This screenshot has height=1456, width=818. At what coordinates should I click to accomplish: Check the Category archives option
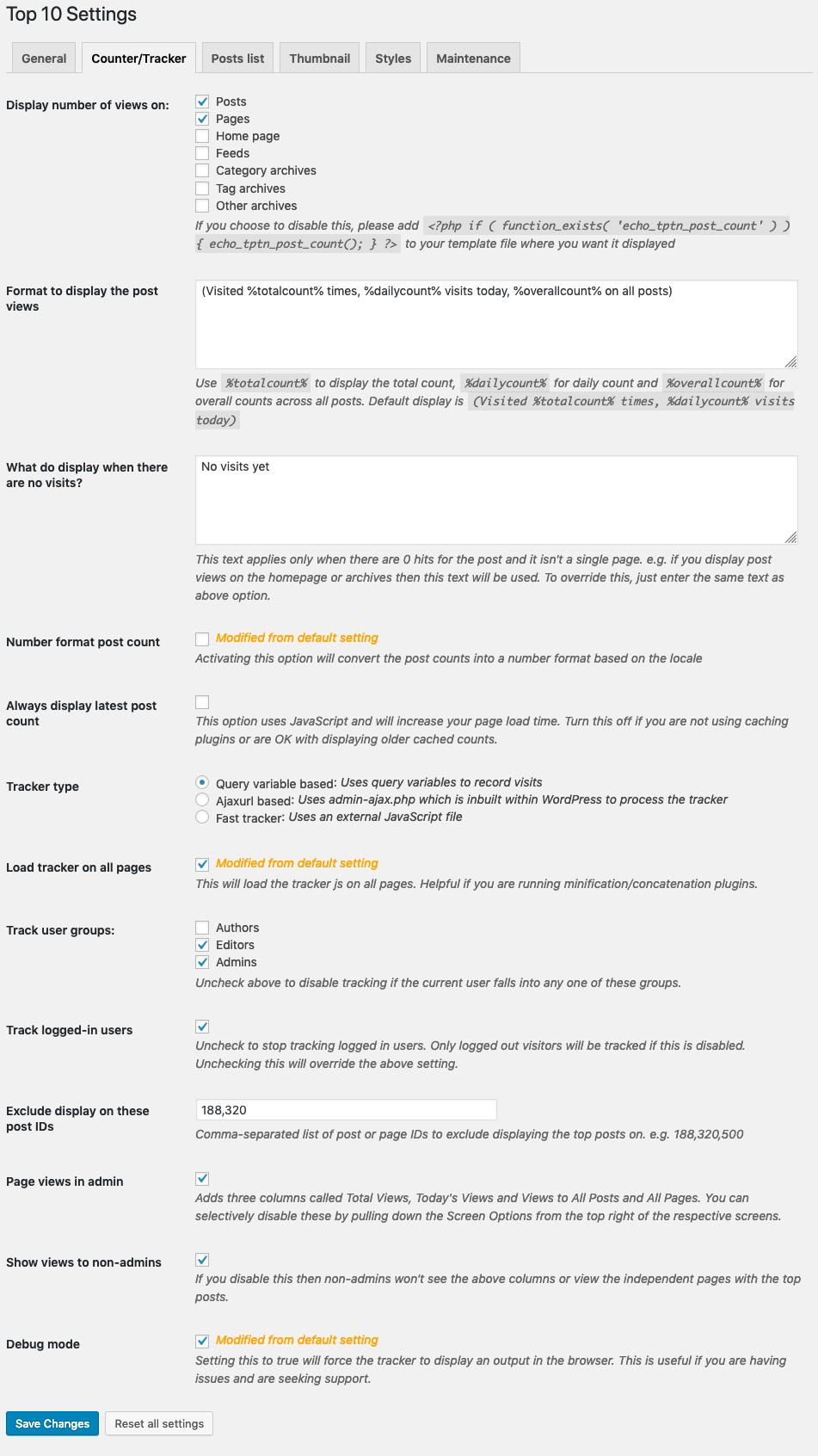point(202,170)
